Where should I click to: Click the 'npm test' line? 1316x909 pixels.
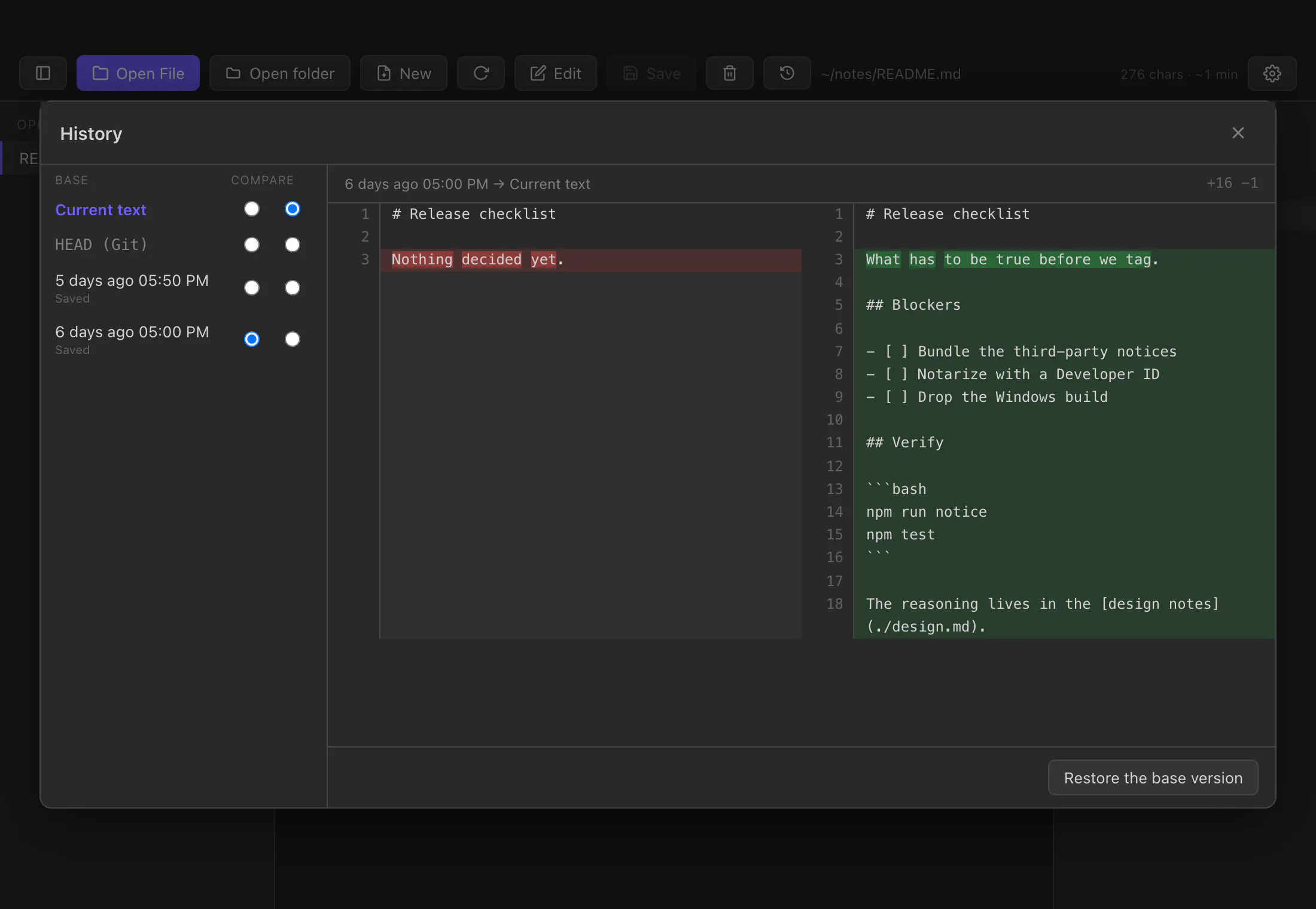coord(1065,535)
